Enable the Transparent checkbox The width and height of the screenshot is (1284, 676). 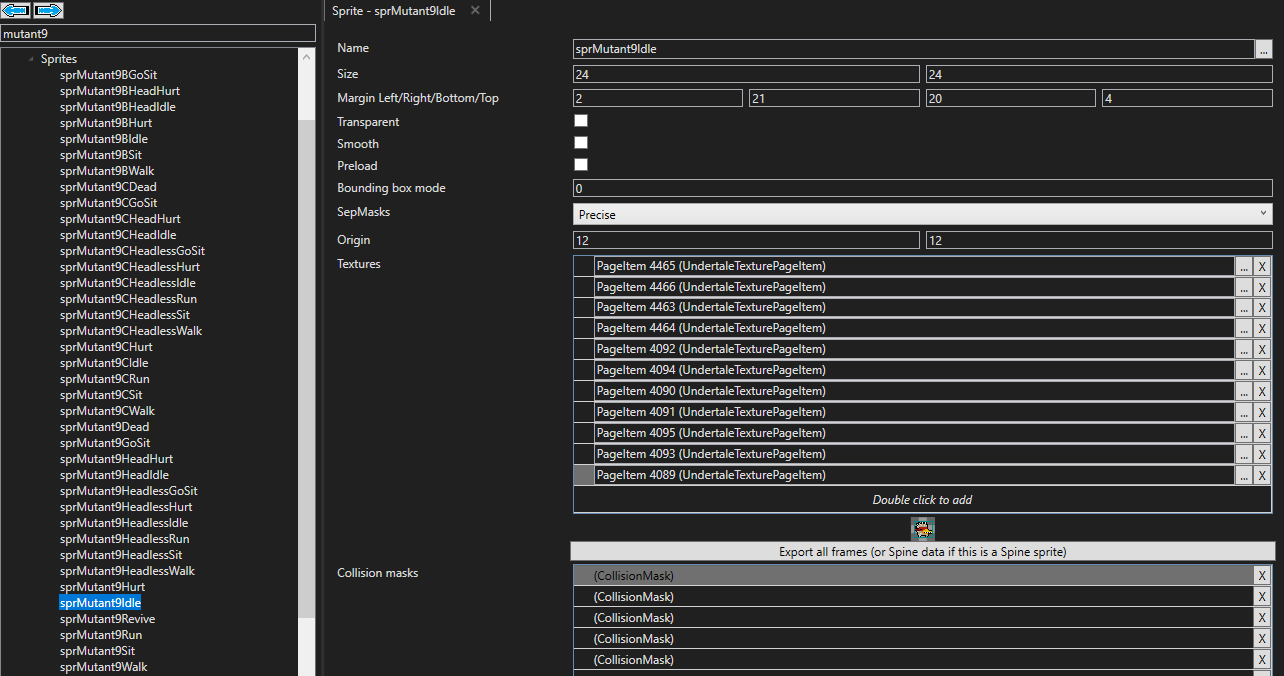[580, 121]
